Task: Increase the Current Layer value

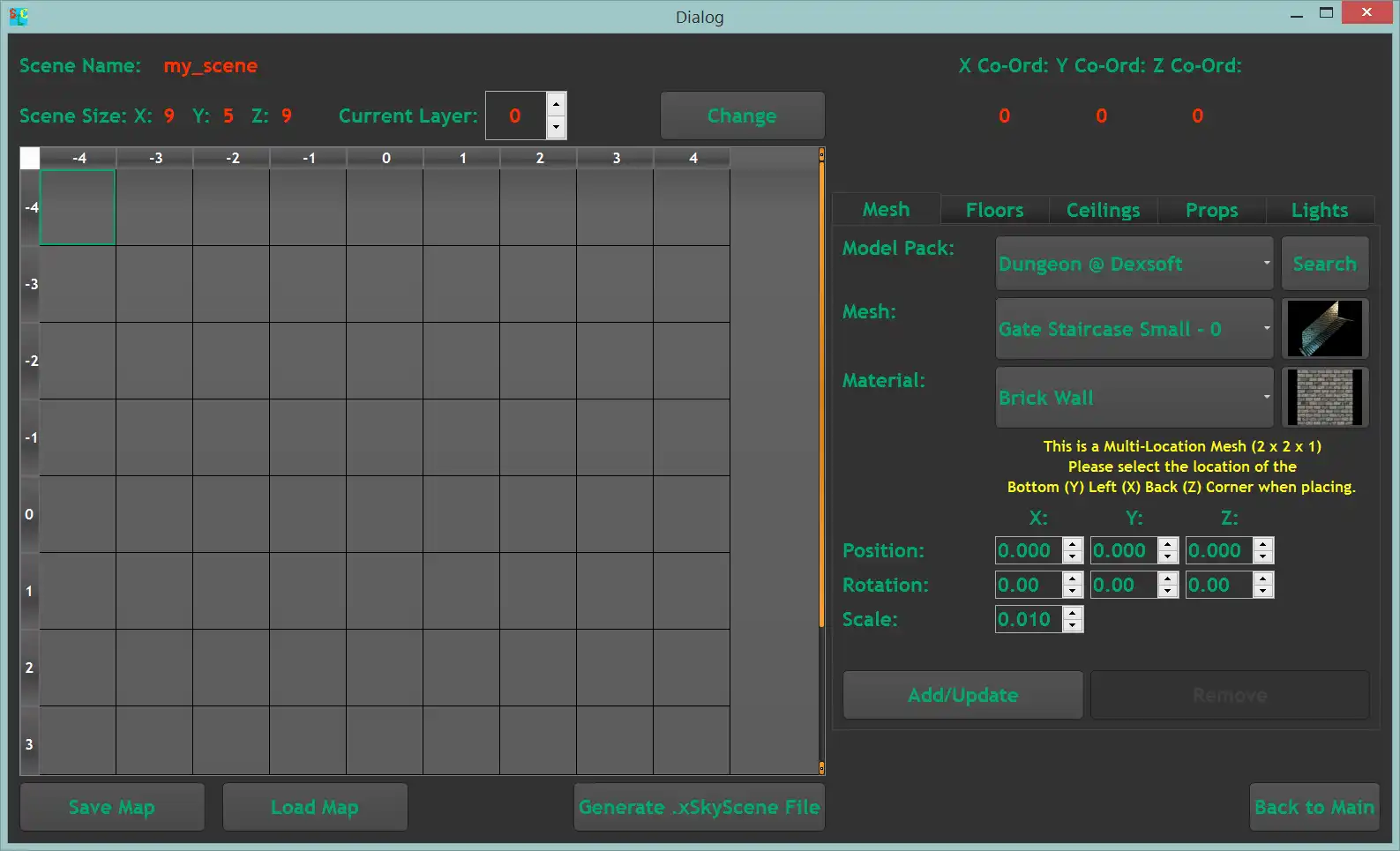Action: click(556, 104)
